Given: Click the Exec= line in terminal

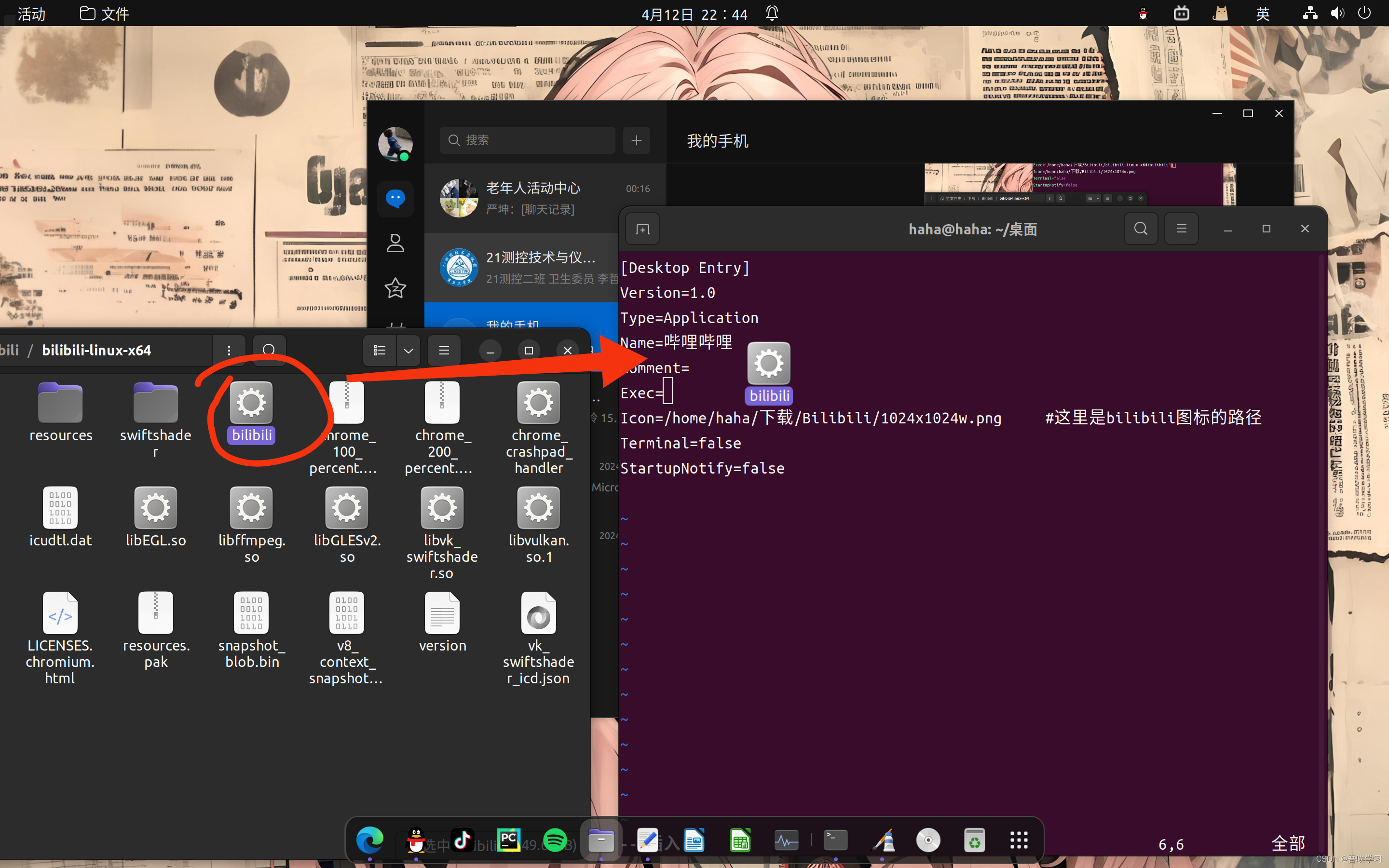Looking at the screenshot, I should tap(647, 393).
